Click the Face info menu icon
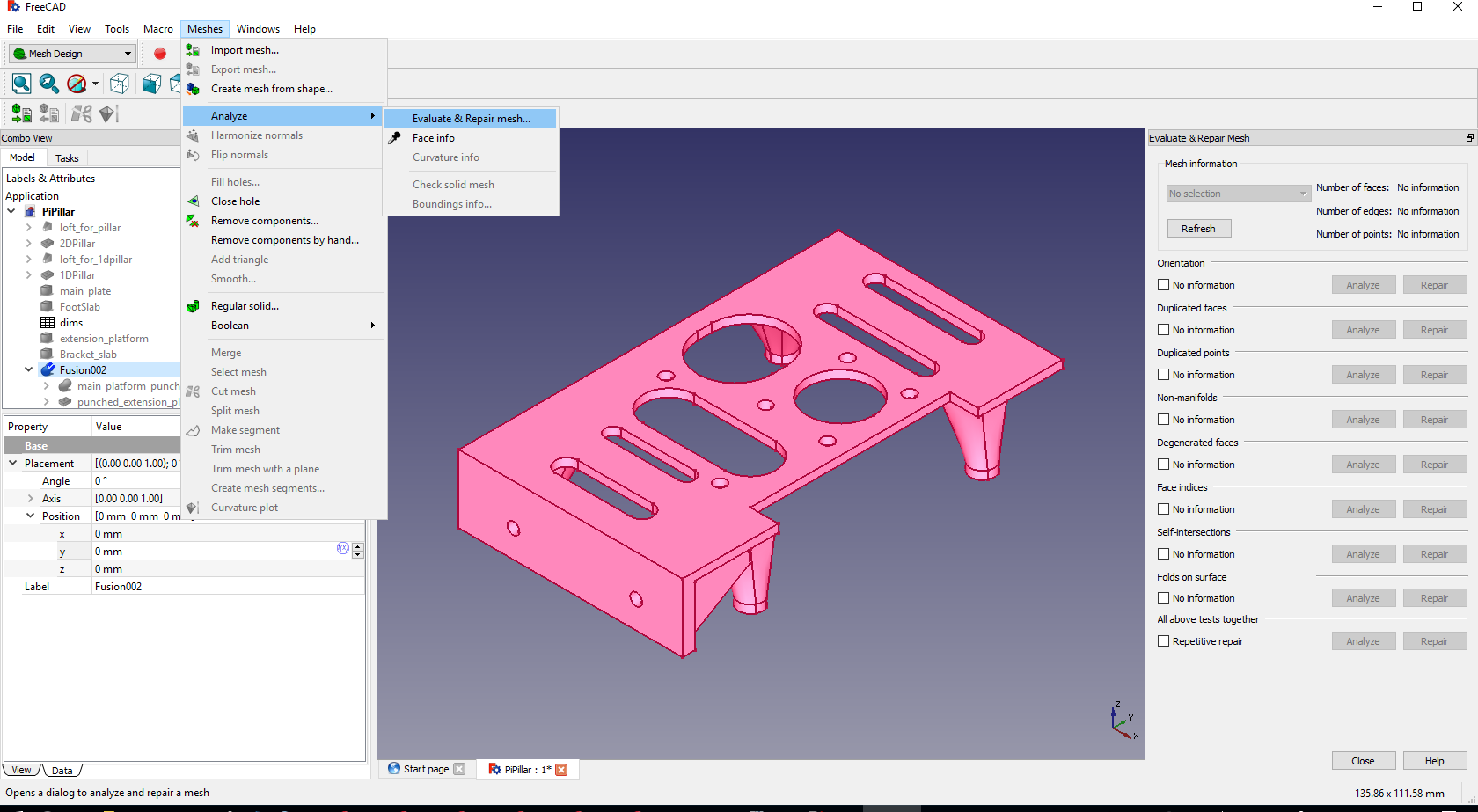The image size is (1478, 812). pyautogui.click(x=396, y=138)
